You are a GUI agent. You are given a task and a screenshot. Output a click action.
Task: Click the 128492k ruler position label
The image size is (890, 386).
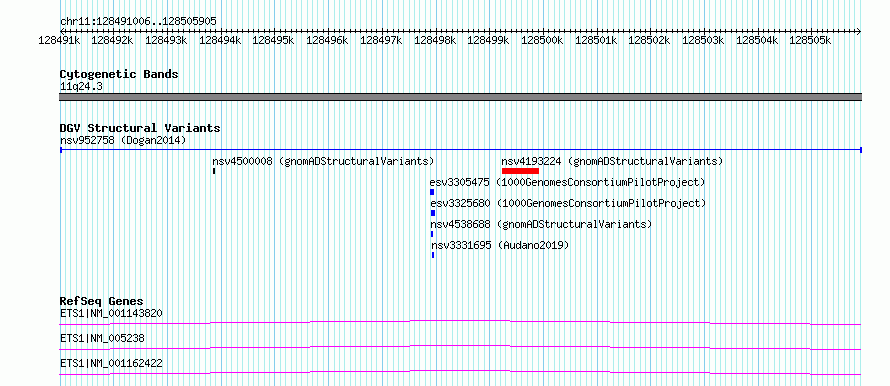pos(112,40)
